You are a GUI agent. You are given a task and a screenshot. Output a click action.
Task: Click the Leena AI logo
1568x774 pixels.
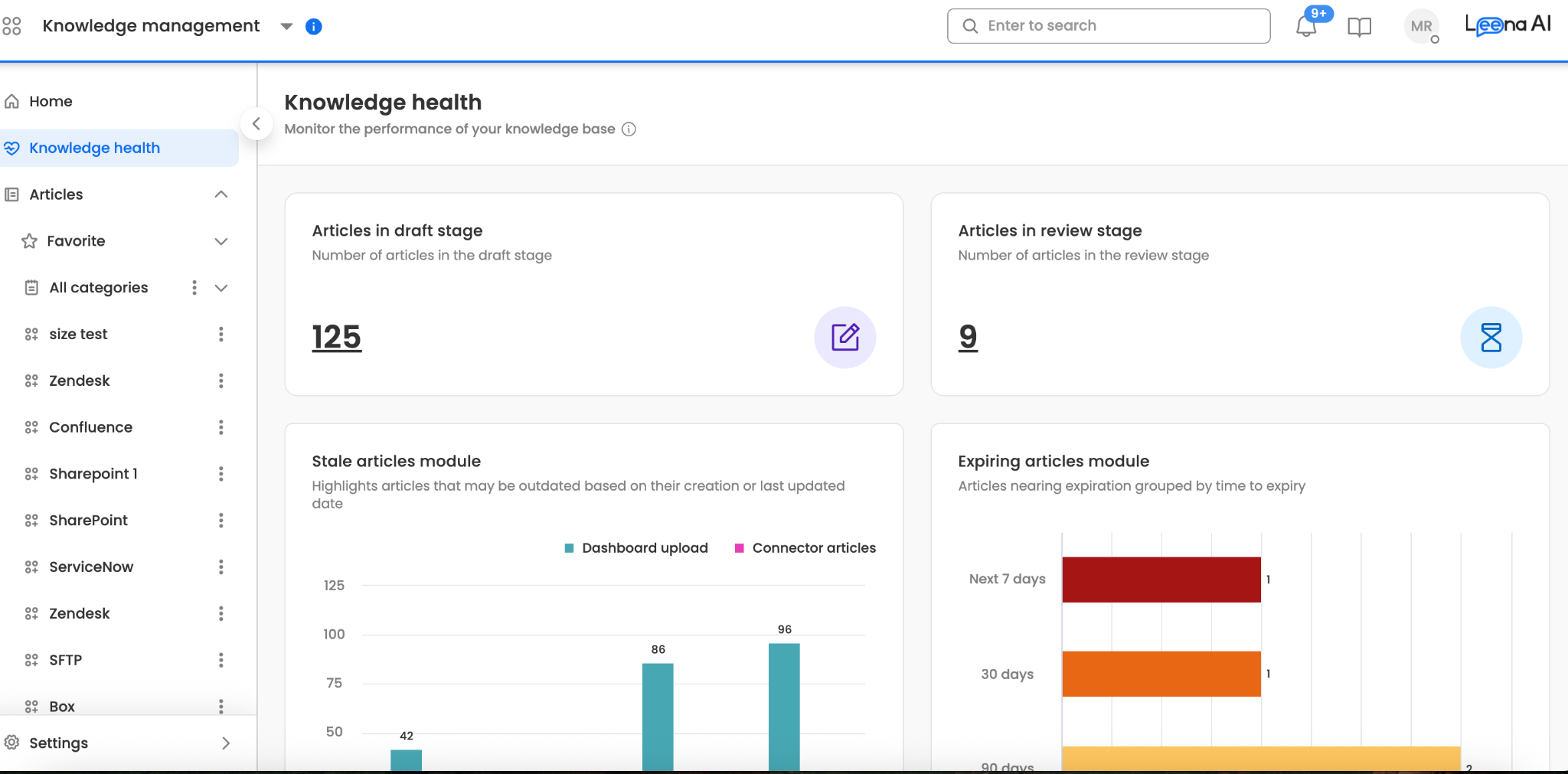pyautogui.click(x=1508, y=25)
